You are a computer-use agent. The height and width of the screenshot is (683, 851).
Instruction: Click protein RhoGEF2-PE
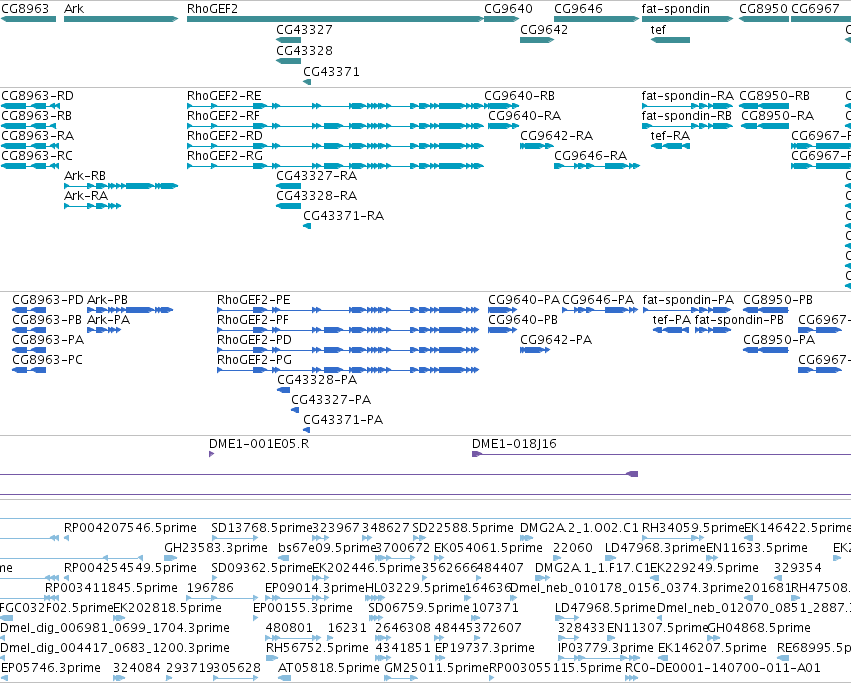(x=348, y=310)
